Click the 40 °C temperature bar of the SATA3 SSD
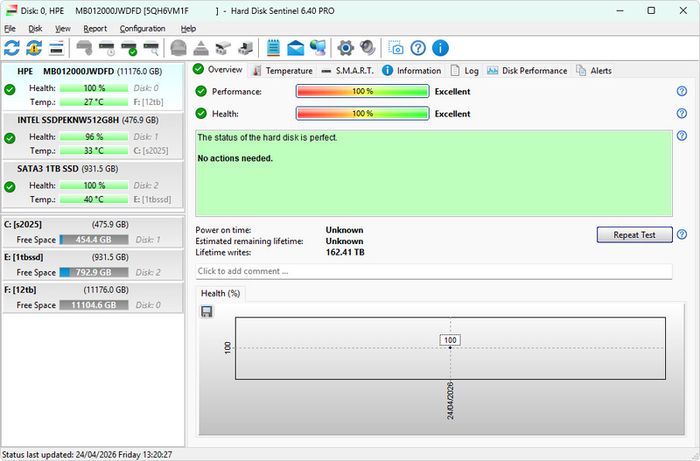The image size is (700, 461). tap(94, 199)
